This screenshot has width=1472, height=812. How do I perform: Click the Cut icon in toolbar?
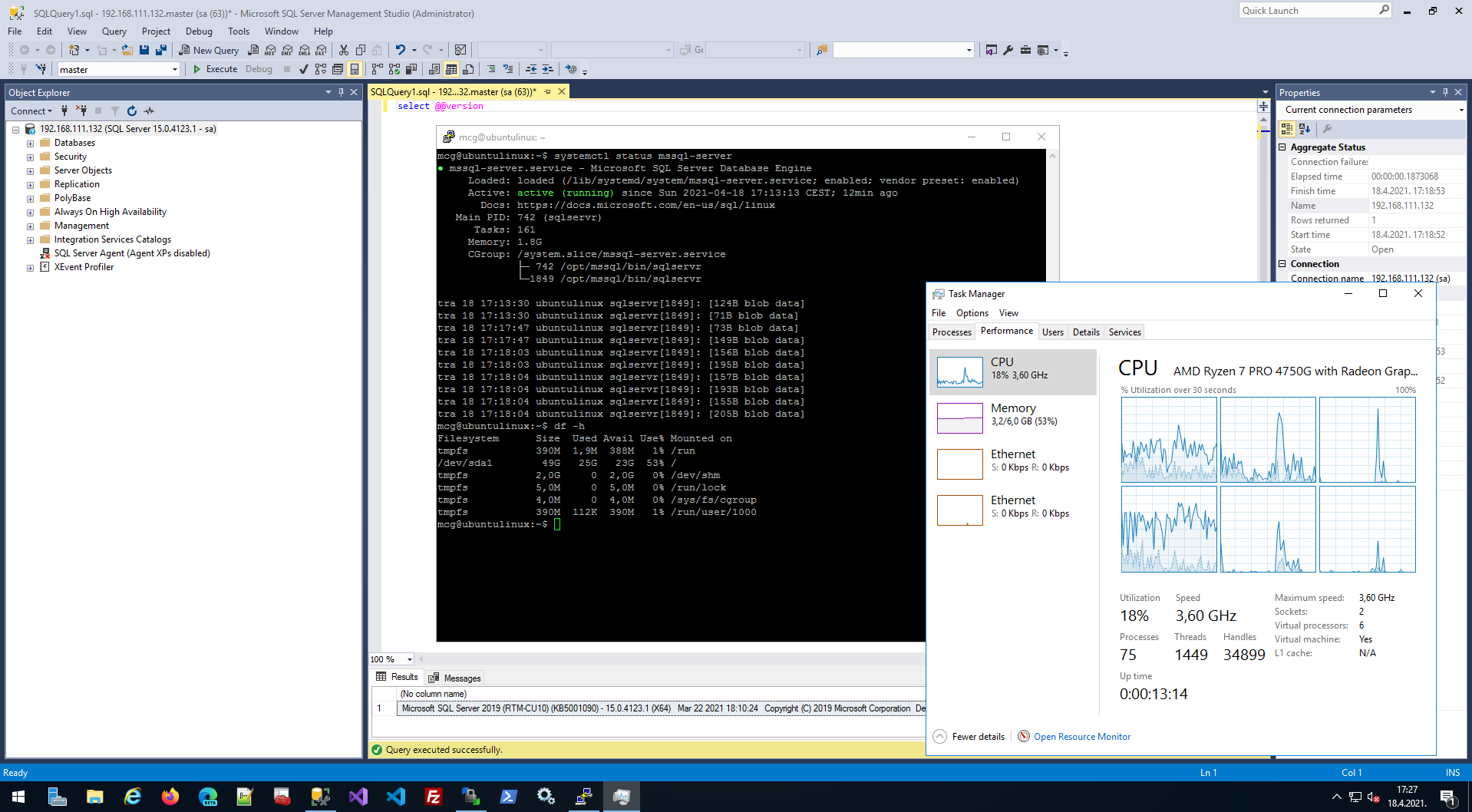344,50
